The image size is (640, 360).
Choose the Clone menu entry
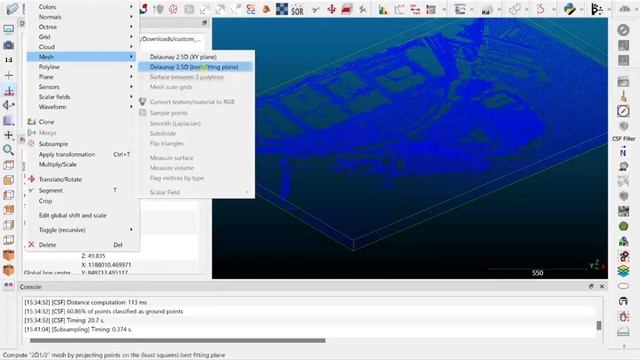[x=46, y=122]
